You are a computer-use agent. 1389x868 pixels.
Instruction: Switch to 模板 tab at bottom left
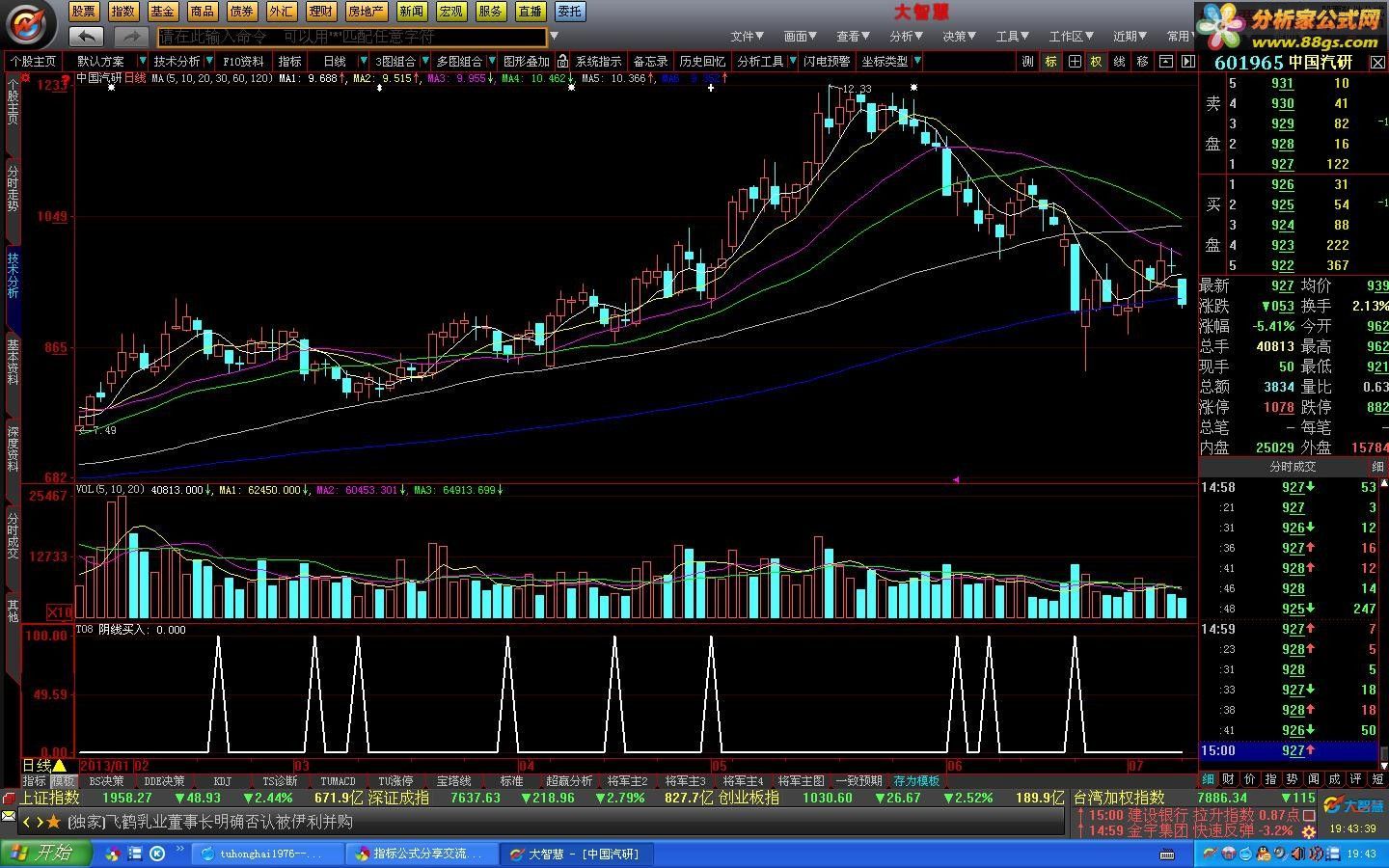coord(63,781)
